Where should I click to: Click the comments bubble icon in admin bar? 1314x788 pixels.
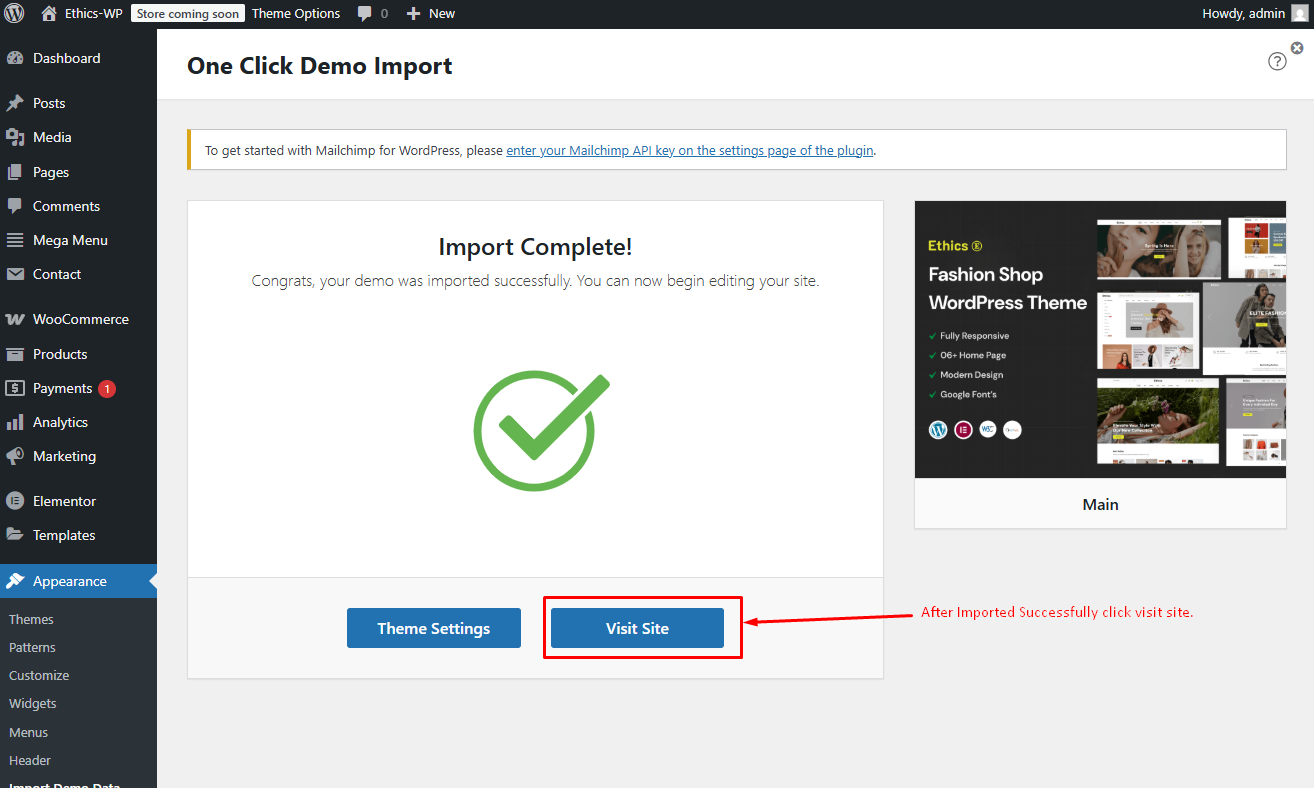coord(364,14)
